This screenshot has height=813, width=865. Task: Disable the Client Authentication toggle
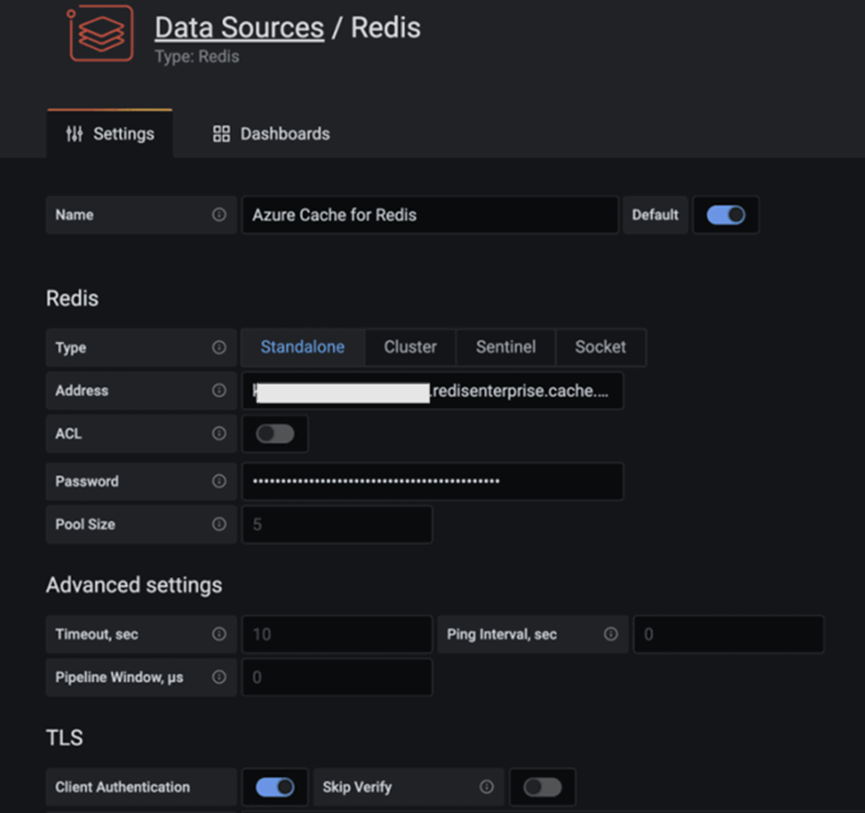pyautogui.click(x=275, y=787)
